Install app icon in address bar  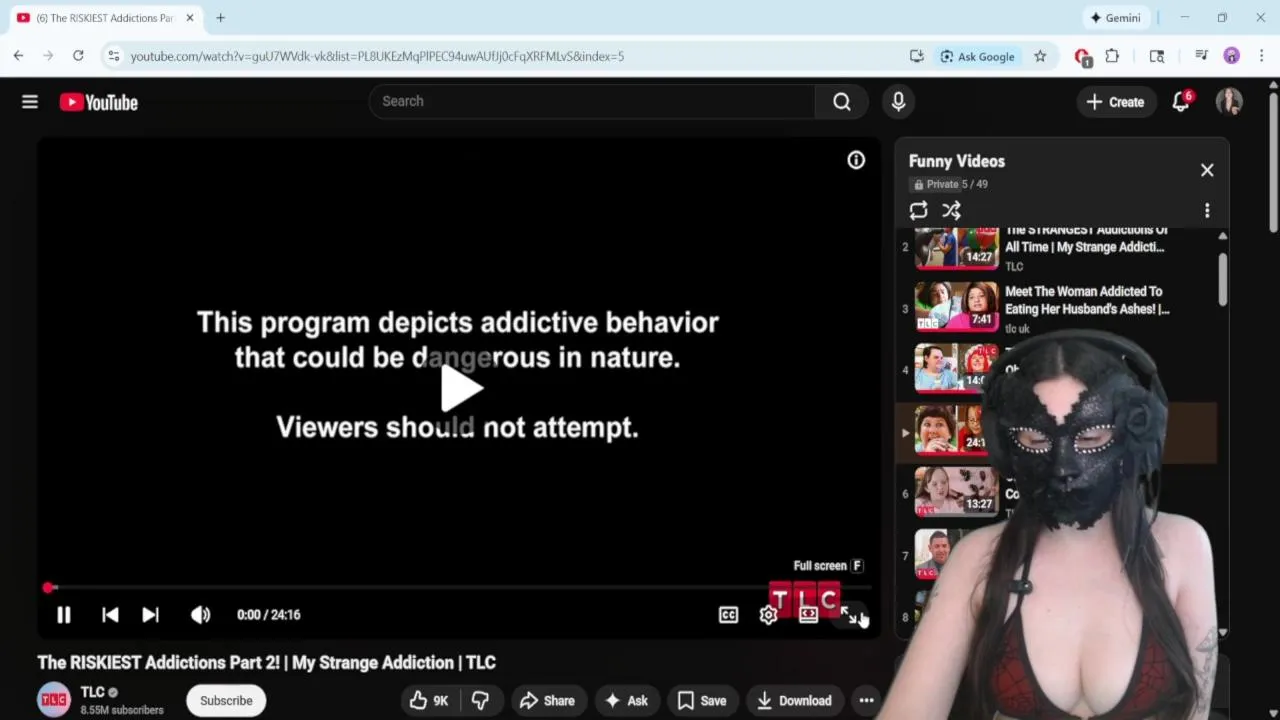coord(916,56)
